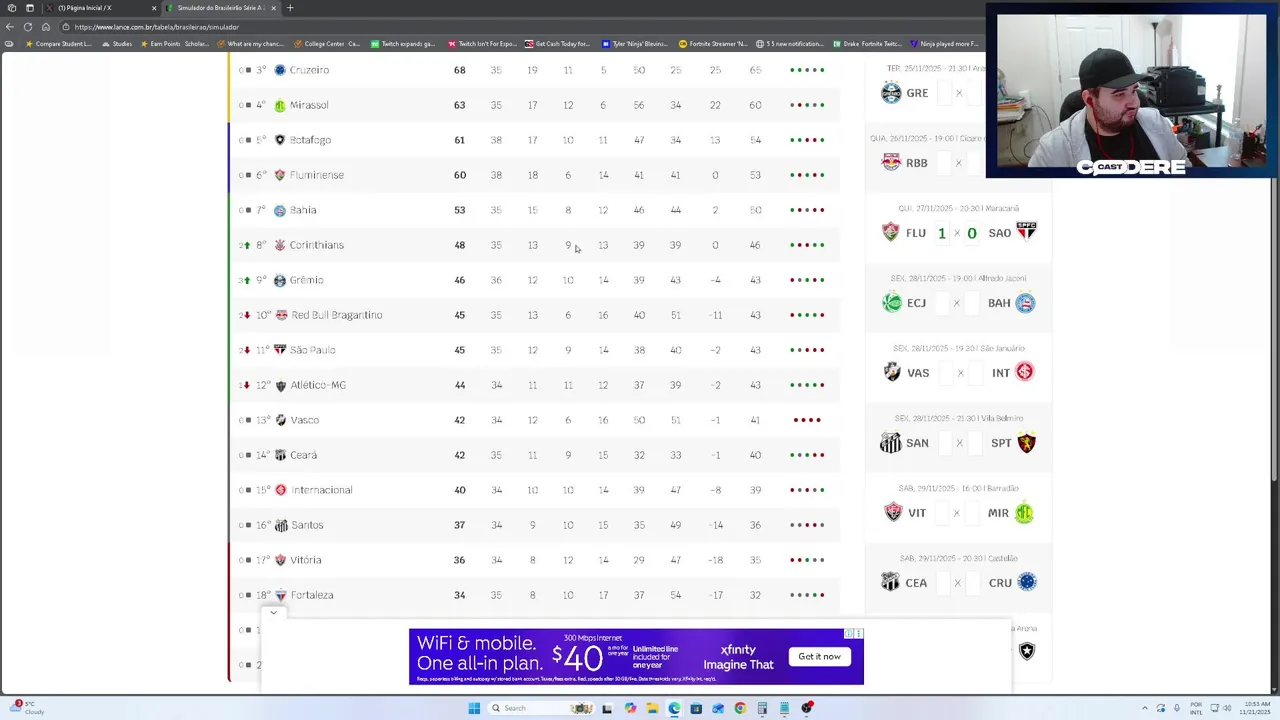Image resolution: width=1280 pixels, height=720 pixels.
Task: Click the Corinthians team name
Action: pyautogui.click(x=316, y=245)
